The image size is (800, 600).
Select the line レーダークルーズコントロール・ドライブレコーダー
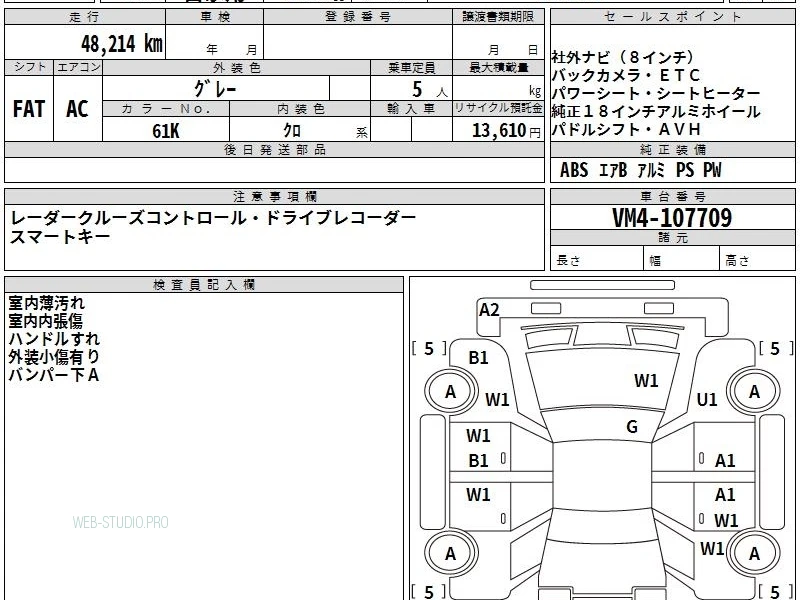[213, 218]
